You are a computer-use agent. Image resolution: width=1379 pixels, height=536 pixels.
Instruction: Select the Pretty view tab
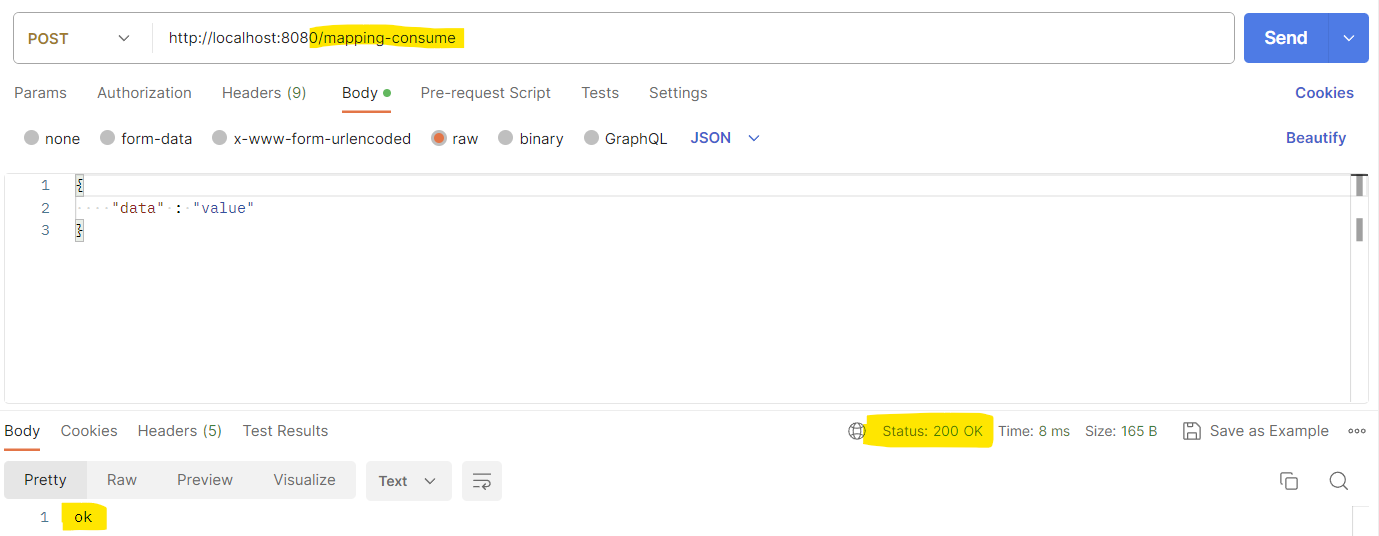point(45,480)
